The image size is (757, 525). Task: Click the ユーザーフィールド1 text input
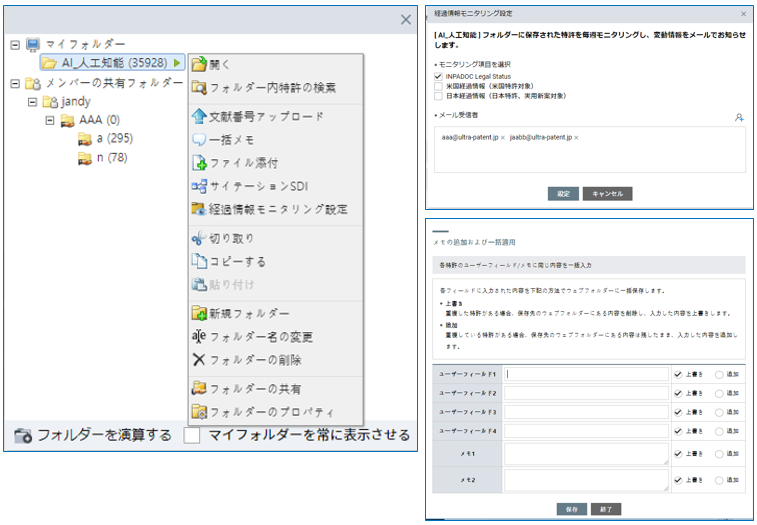coord(586,374)
